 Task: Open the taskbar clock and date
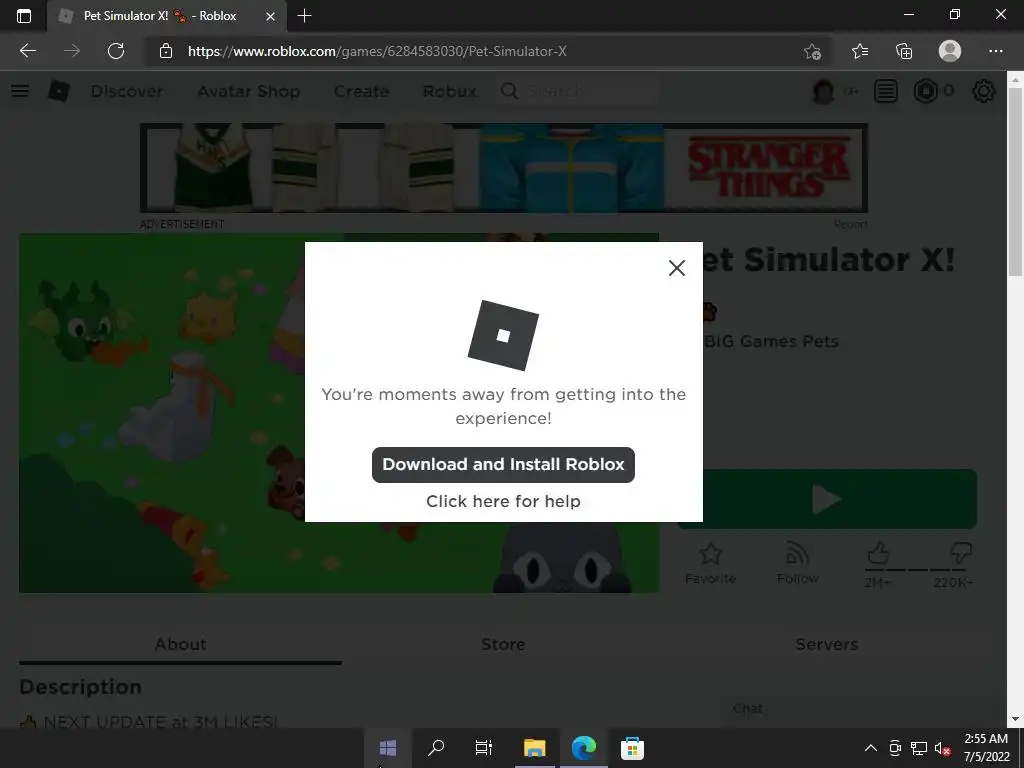pyautogui.click(x=986, y=748)
